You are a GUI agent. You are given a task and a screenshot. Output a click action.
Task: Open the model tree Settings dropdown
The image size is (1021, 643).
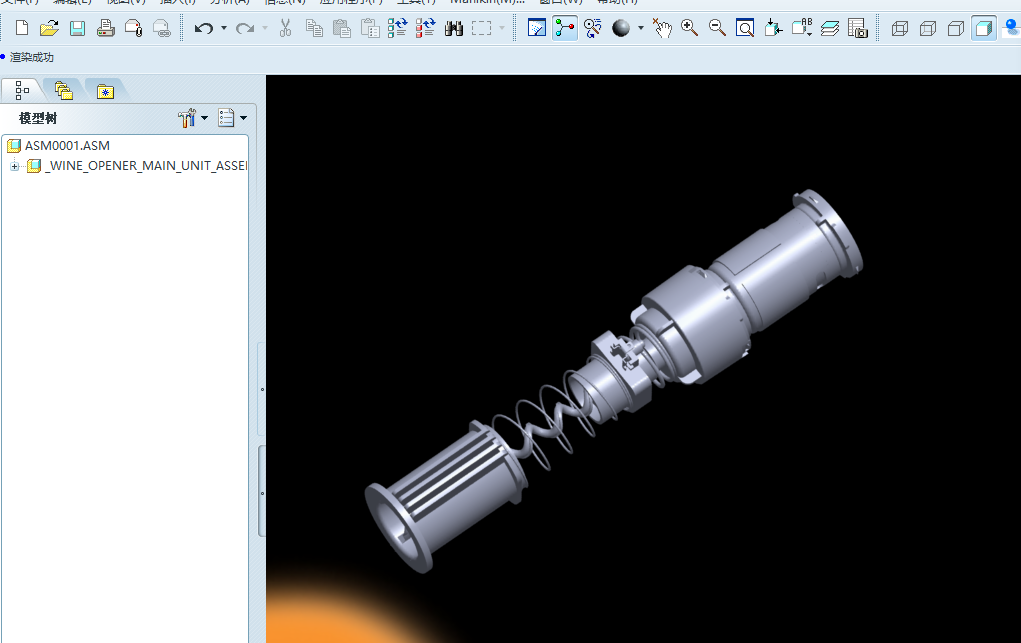(x=232, y=118)
